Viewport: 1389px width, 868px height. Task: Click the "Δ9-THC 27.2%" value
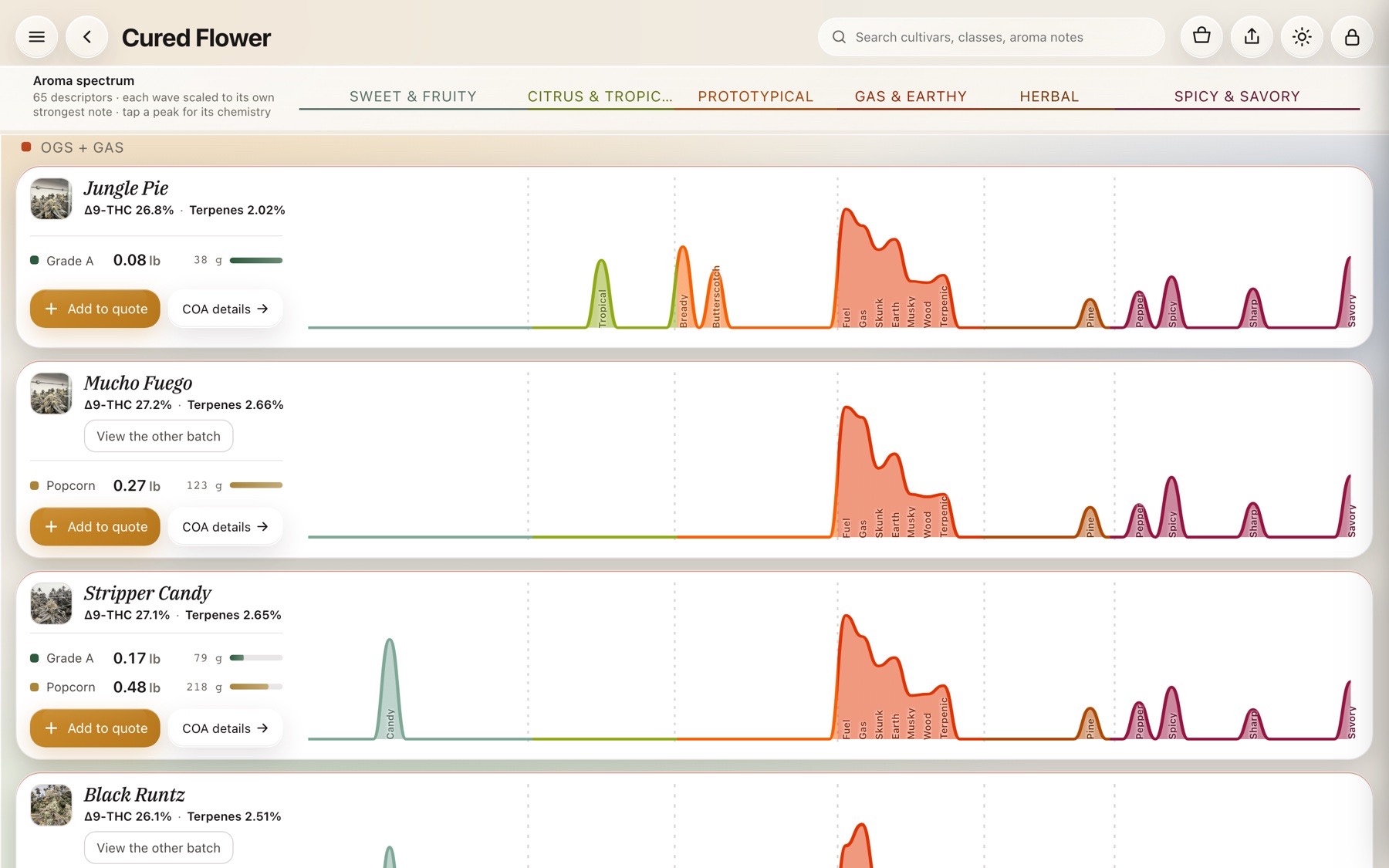(128, 404)
